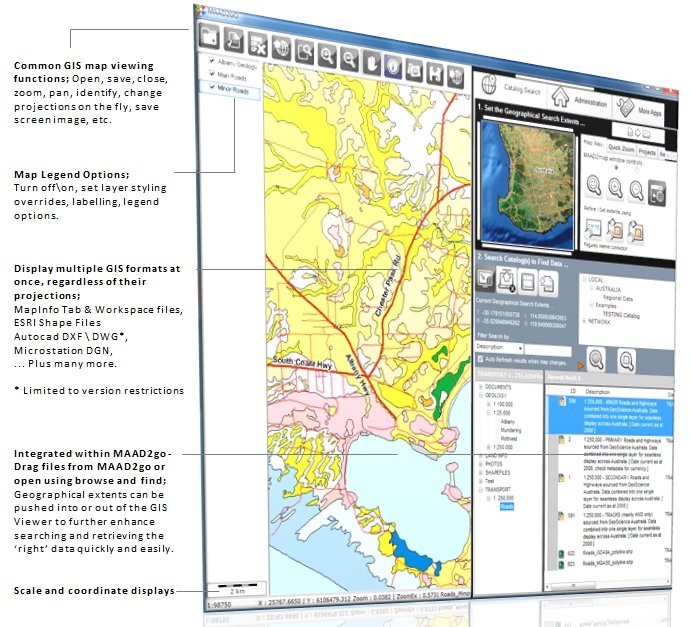The height and width of the screenshot is (627, 690).
Task: Activate the Zoom In magnifier tool
Action: (327, 55)
